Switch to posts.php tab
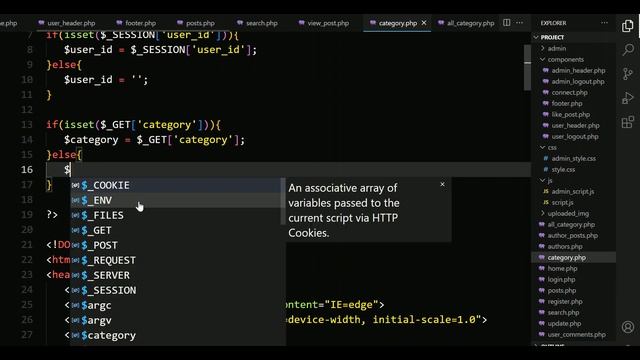640x360 pixels. (196, 23)
